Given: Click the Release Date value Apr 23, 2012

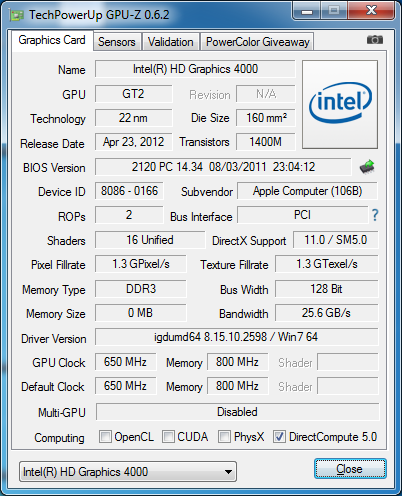Looking at the screenshot, I should (134, 142).
